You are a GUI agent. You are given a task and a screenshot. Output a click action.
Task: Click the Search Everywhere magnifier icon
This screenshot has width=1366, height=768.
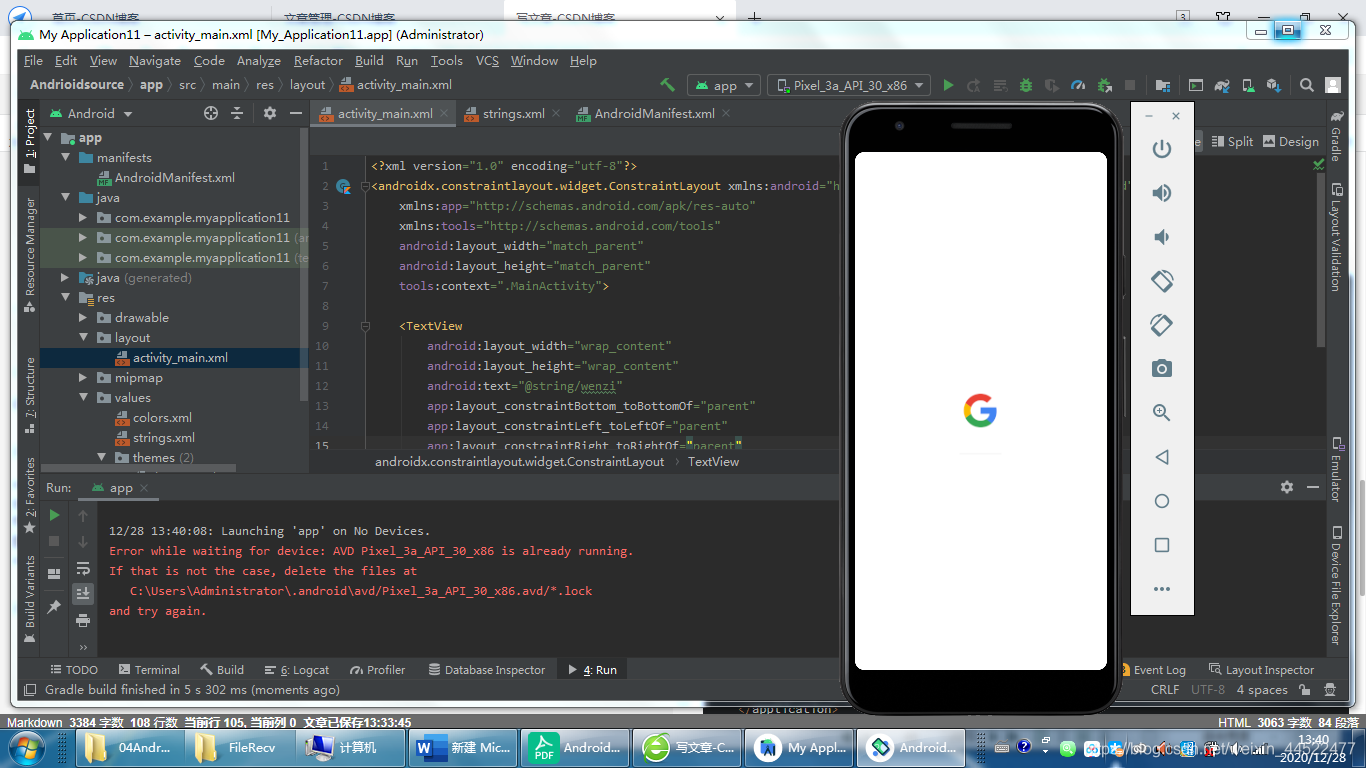point(1307,85)
